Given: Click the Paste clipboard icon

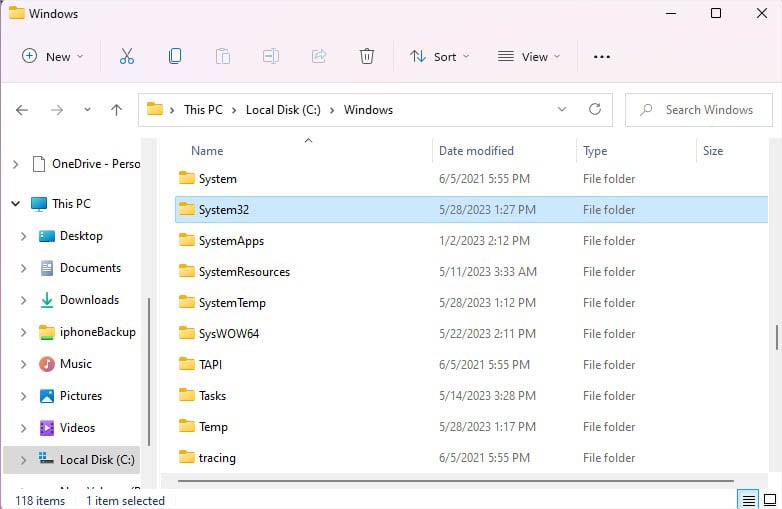Looking at the screenshot, I should [222, 56].
